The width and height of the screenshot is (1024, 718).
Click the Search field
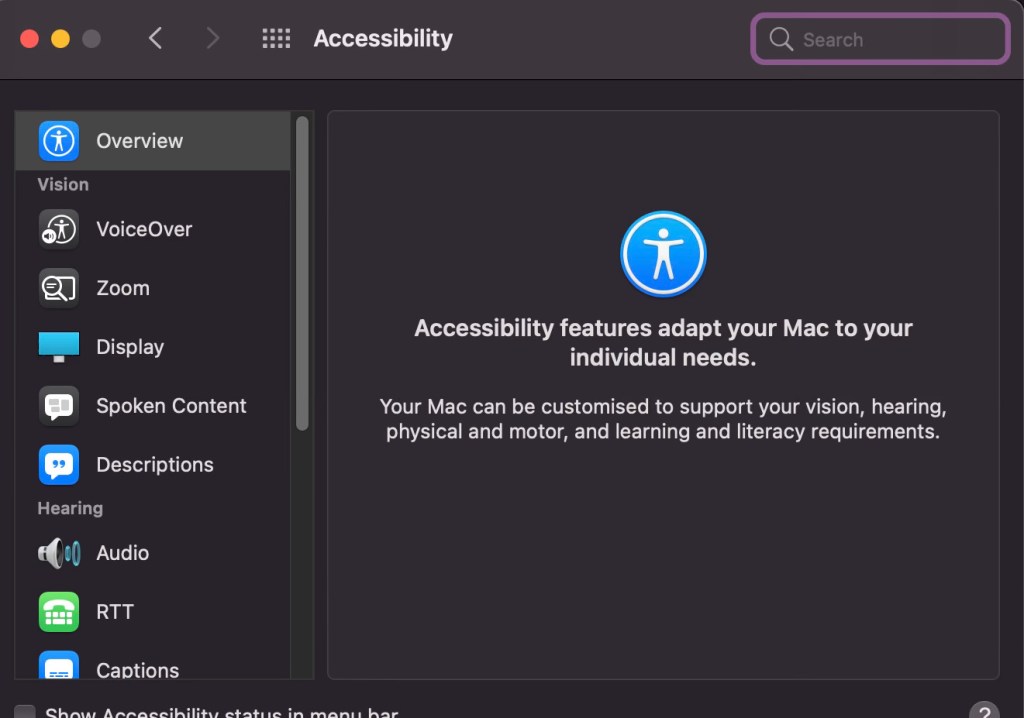click(890, 40)
